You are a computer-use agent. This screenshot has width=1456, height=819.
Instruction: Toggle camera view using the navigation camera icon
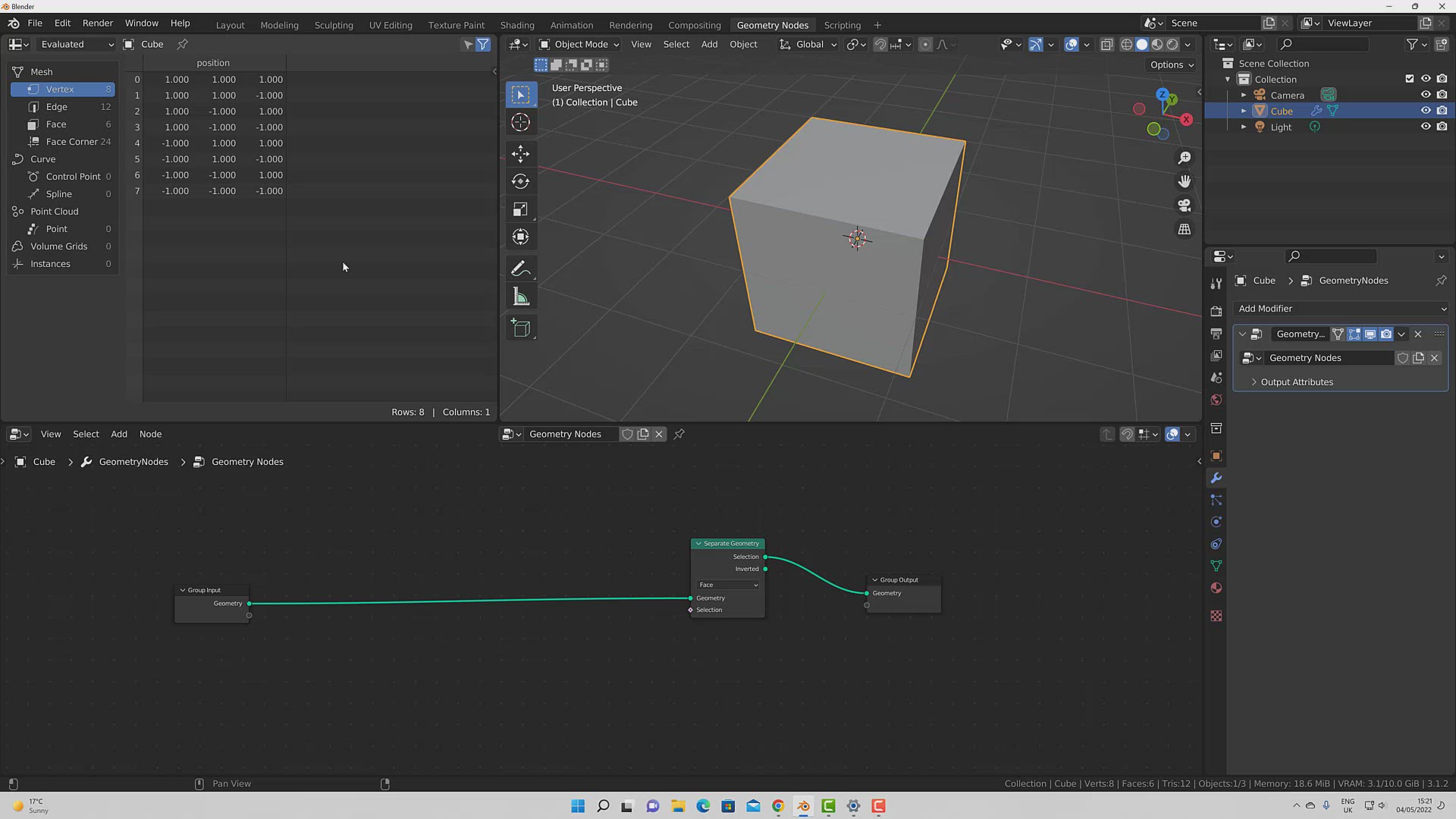1185,205
